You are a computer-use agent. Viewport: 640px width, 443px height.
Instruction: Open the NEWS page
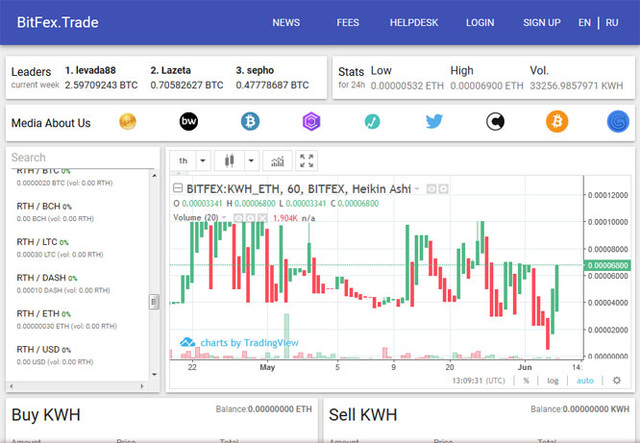[x=286, y=22]
